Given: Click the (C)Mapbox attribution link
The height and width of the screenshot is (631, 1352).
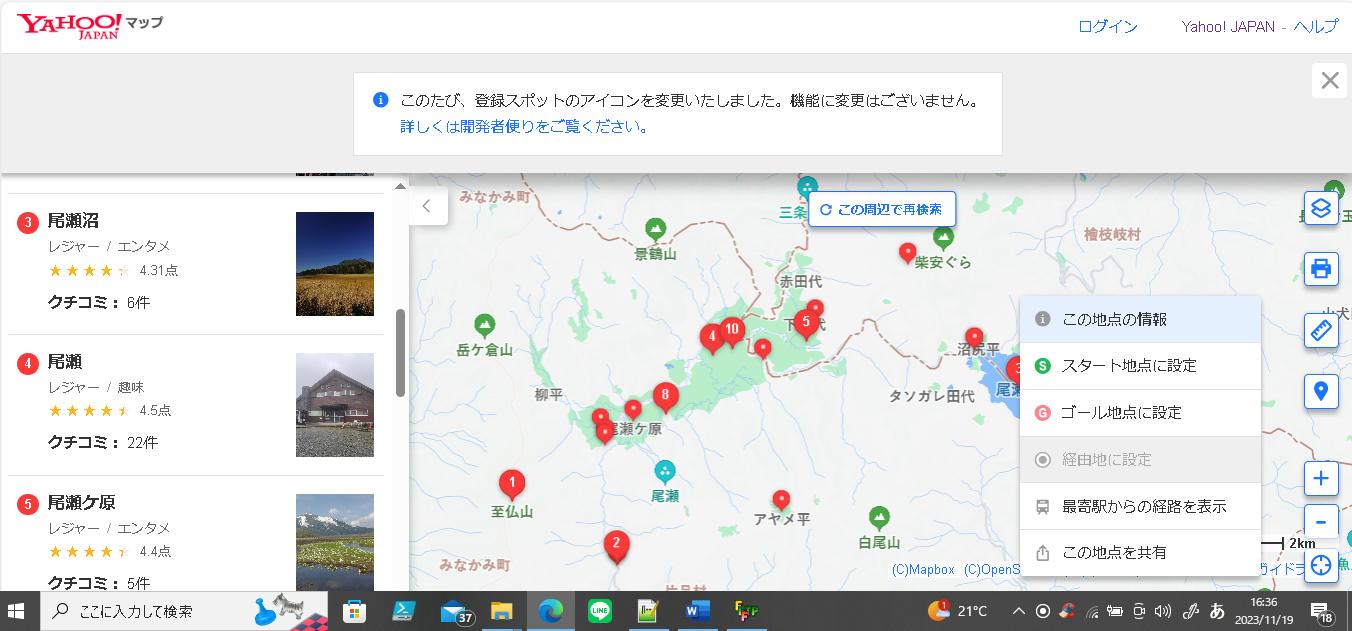Looking at the screenshot, I should click(923, 570).
